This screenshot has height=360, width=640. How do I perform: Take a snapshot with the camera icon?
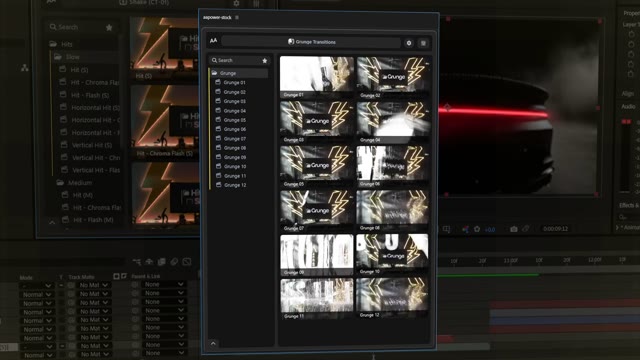[x=513, y=229]
